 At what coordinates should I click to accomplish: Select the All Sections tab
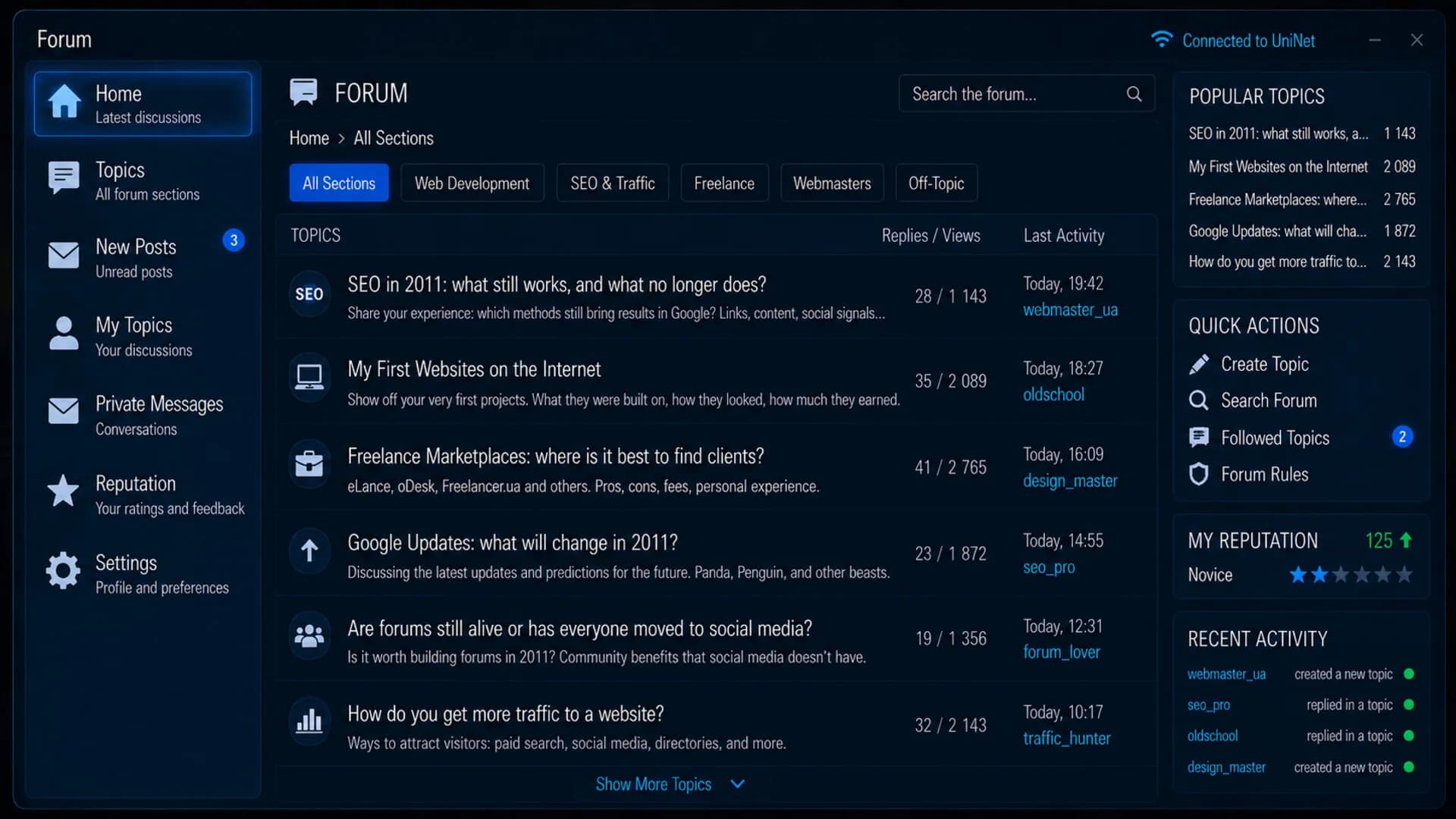coord(339,183)
